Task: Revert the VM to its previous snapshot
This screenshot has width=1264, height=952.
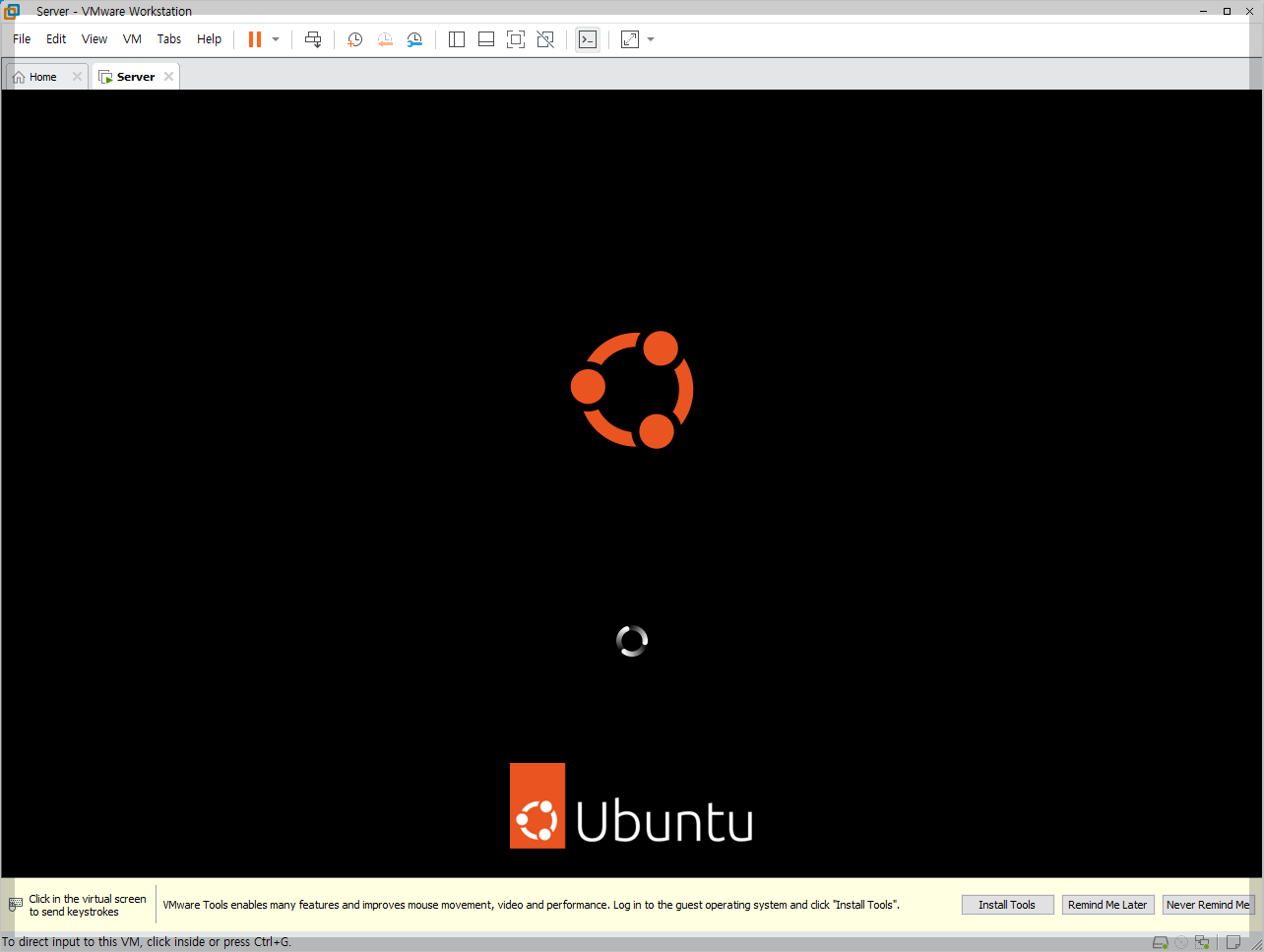Action: pyautogui.click(x=385, y=39)
